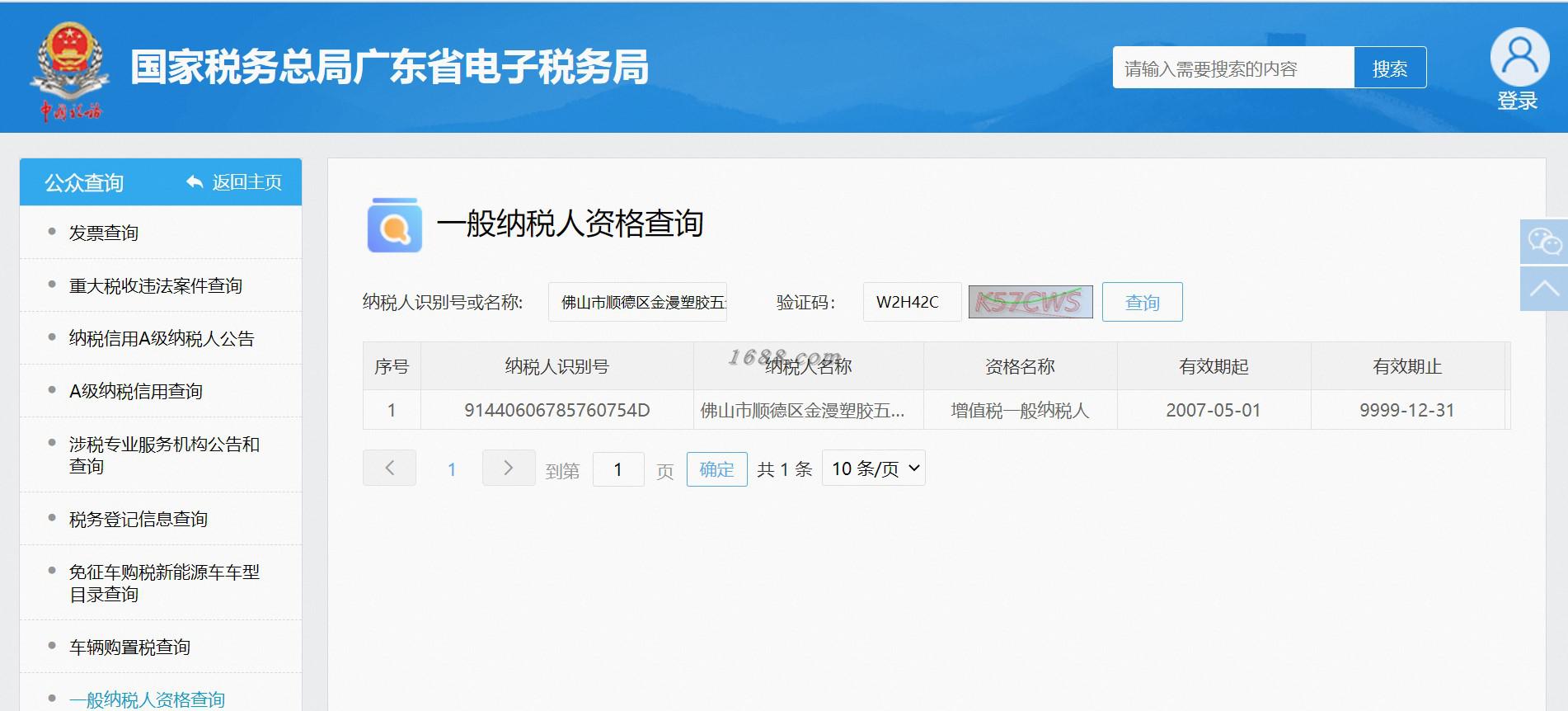
Task: Focus the taxpayer ID or name field
Action: pyautogui.click(x=637, y=302)
